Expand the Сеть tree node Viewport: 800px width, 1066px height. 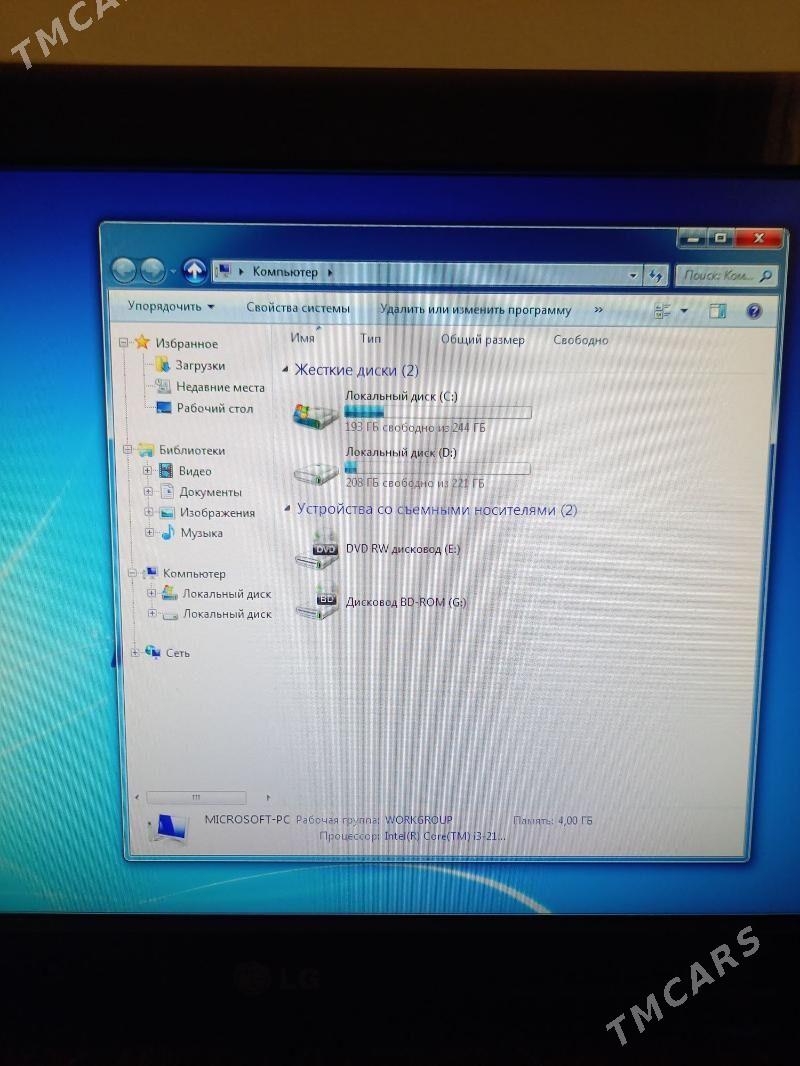click(135, 653)
